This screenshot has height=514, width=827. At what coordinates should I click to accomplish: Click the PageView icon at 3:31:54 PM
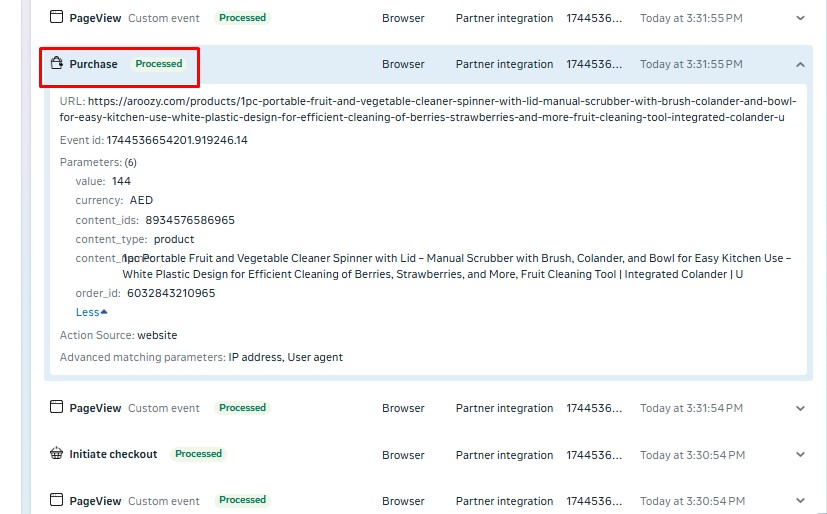(57, 408)
